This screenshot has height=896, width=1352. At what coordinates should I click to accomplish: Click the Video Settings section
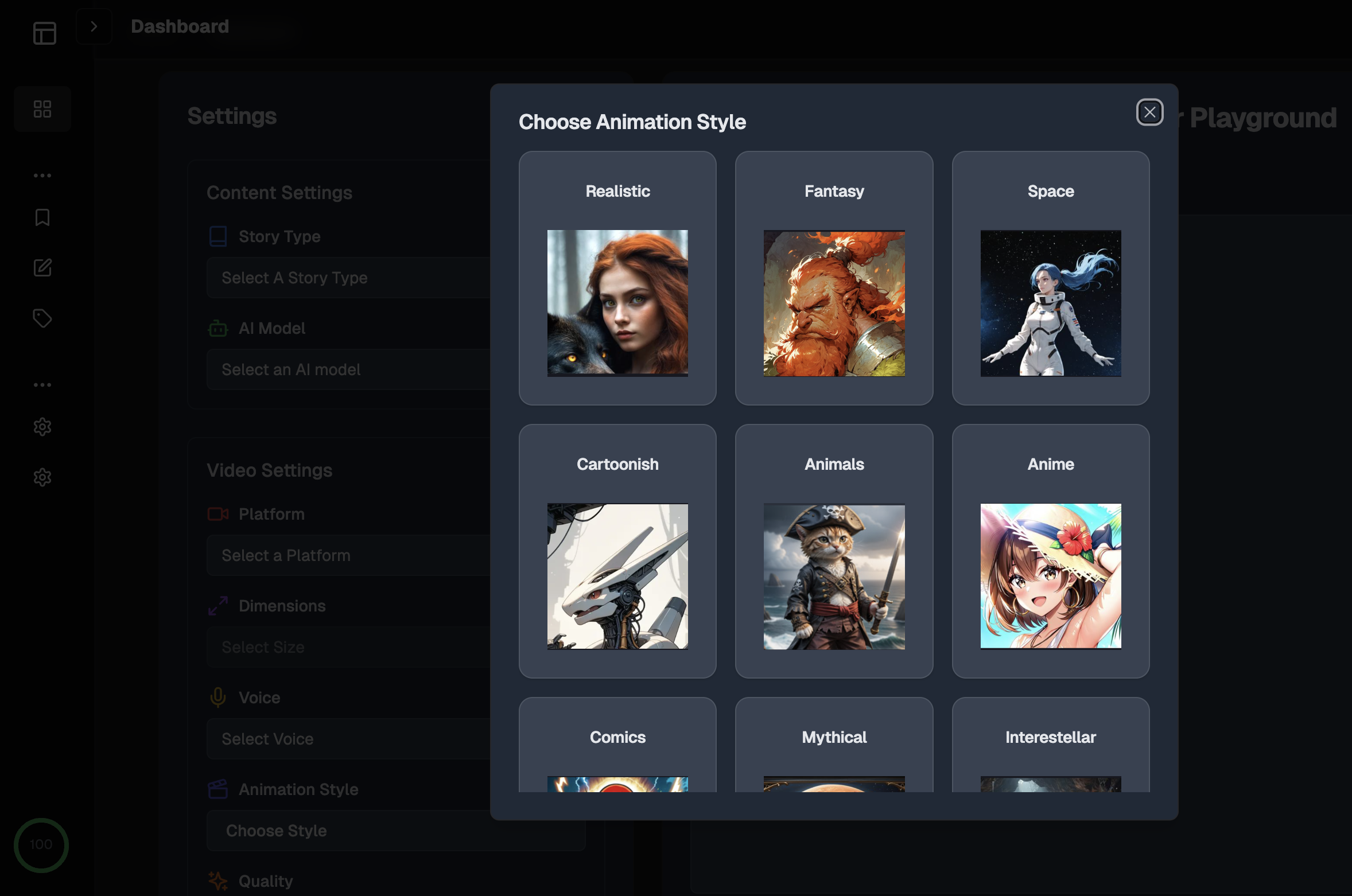tap(270, 468)
